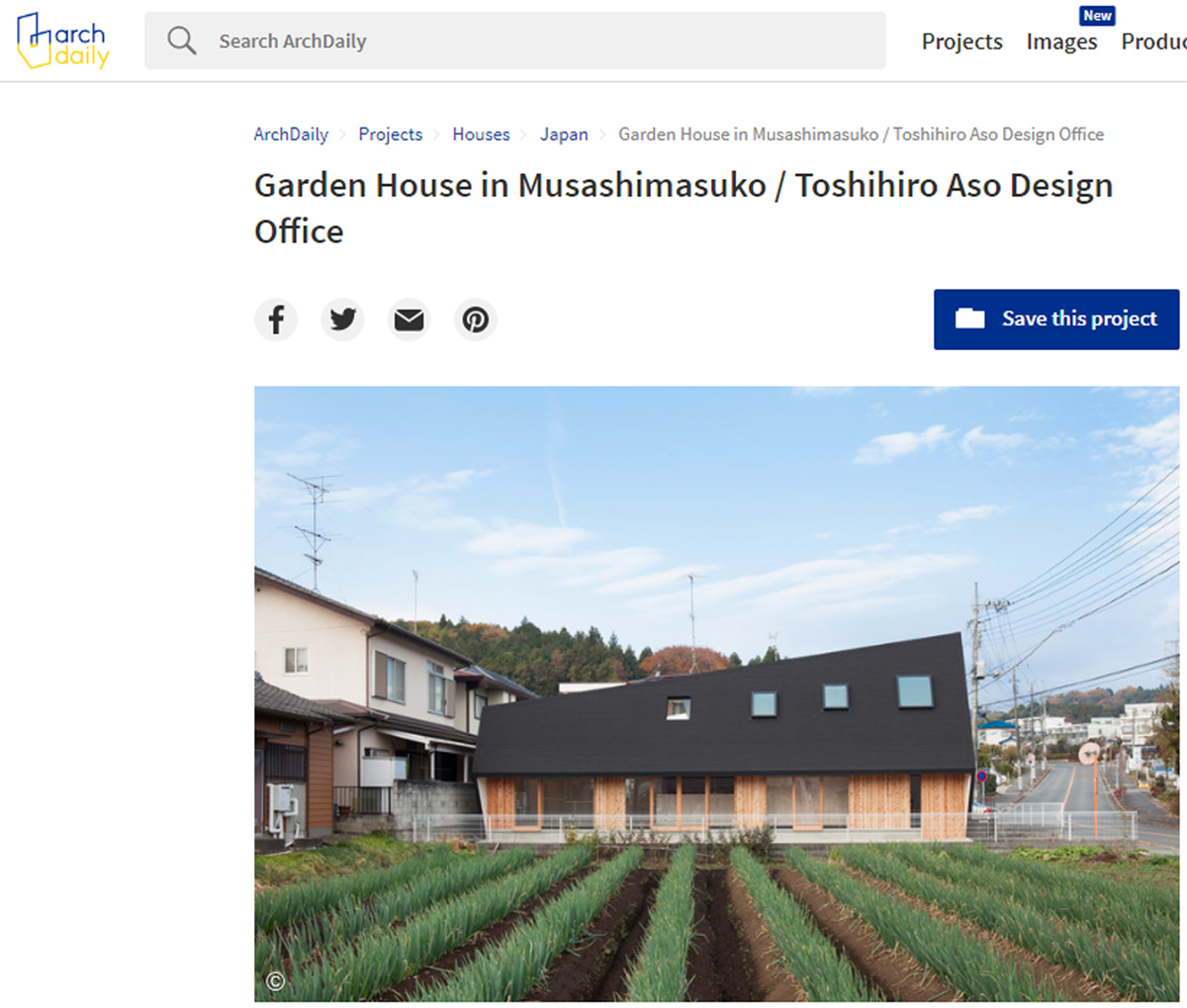Open the Houses breadcrumb category
This screenshot has width=1187, height=1008.
pyautogui.click(x=481, y=135)
